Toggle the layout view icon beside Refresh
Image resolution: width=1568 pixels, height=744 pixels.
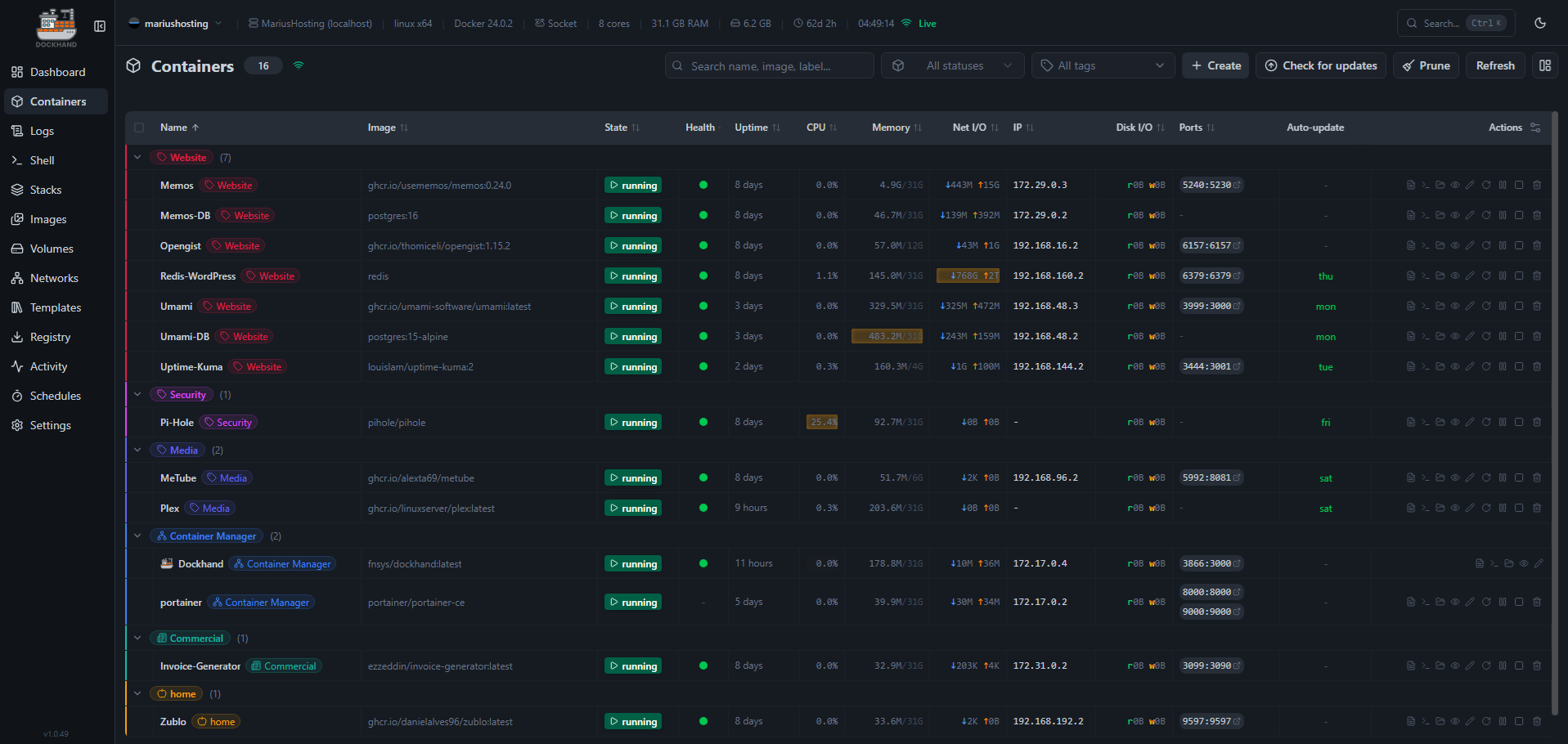tap(1545, 66)
